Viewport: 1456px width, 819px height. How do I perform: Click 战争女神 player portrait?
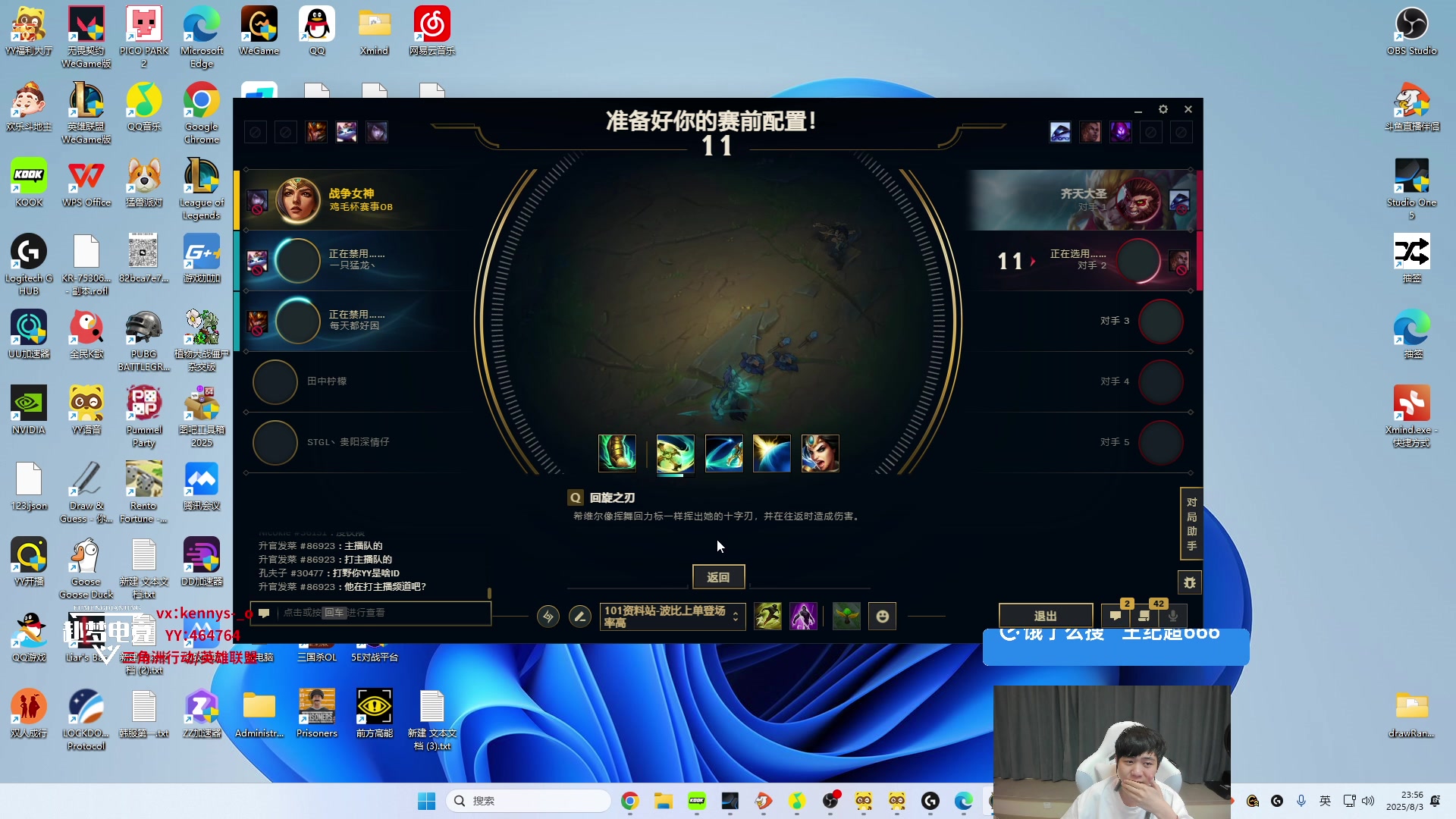[297, 200]
